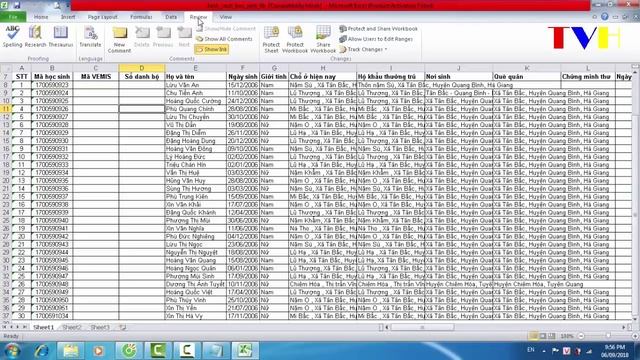This screenshot has height=360, width=640.
Task: Click the zoom out minus button
Action: (581, 336)
